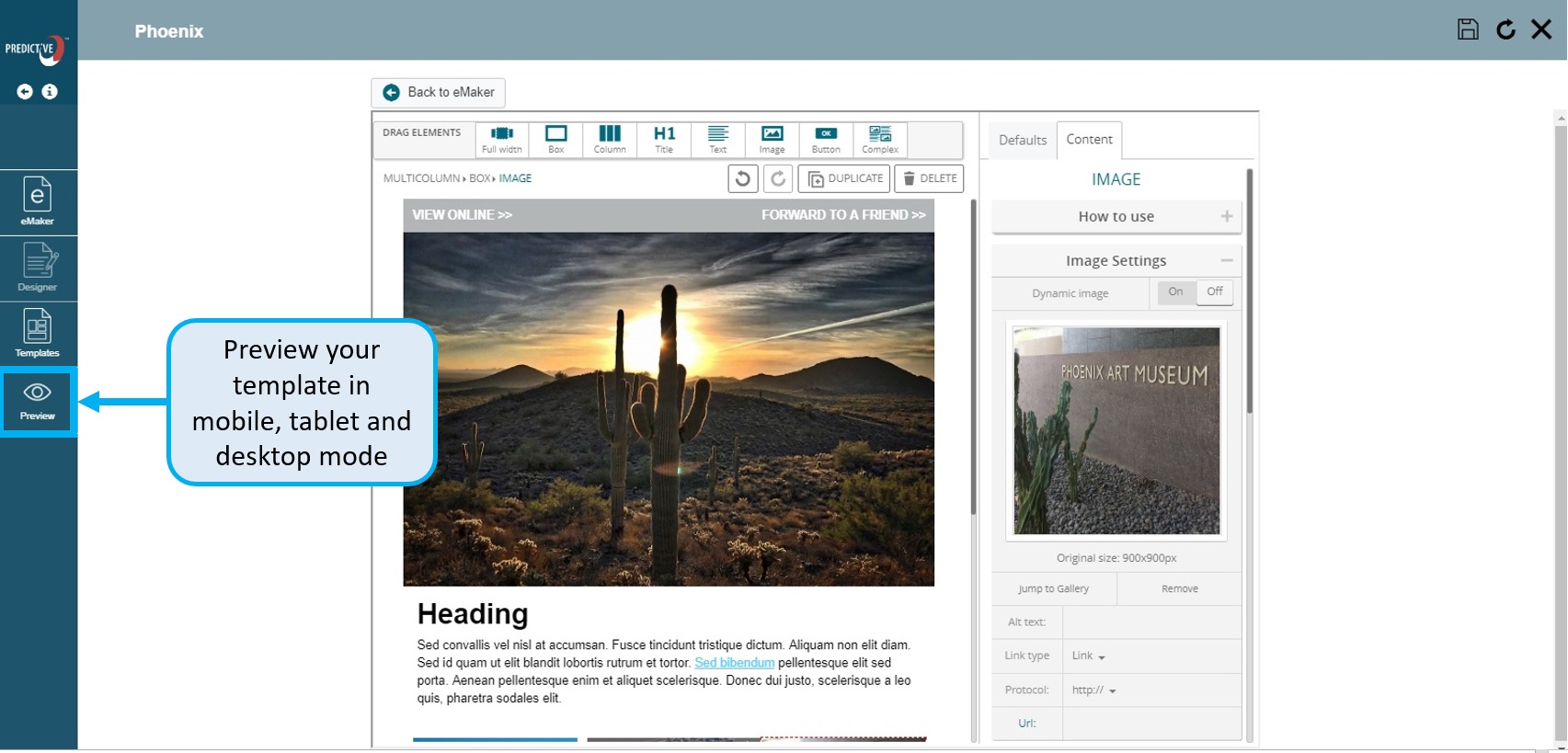The height and width of the screenshot is (753, 1568).
Task: Switch to the Defaults tab
Action: click(x=1023, y=140)
